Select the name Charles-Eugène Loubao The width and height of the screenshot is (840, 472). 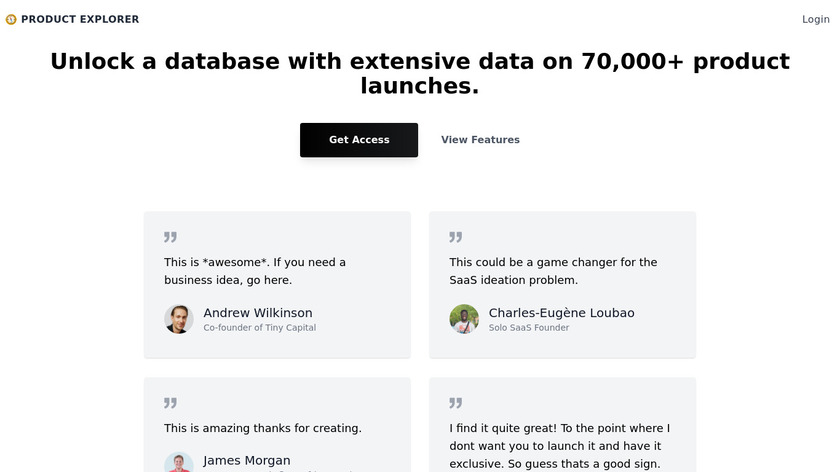click(561, 313)
